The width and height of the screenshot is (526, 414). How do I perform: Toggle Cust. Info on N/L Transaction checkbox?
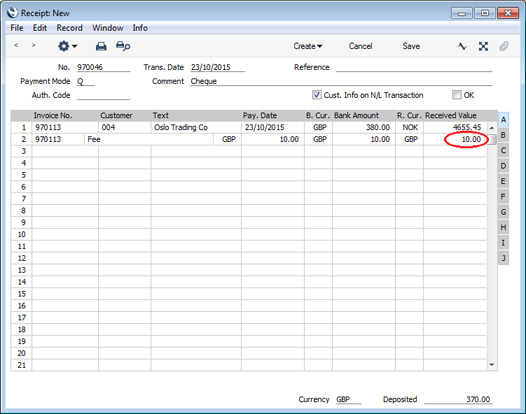(x=316, y=95)
